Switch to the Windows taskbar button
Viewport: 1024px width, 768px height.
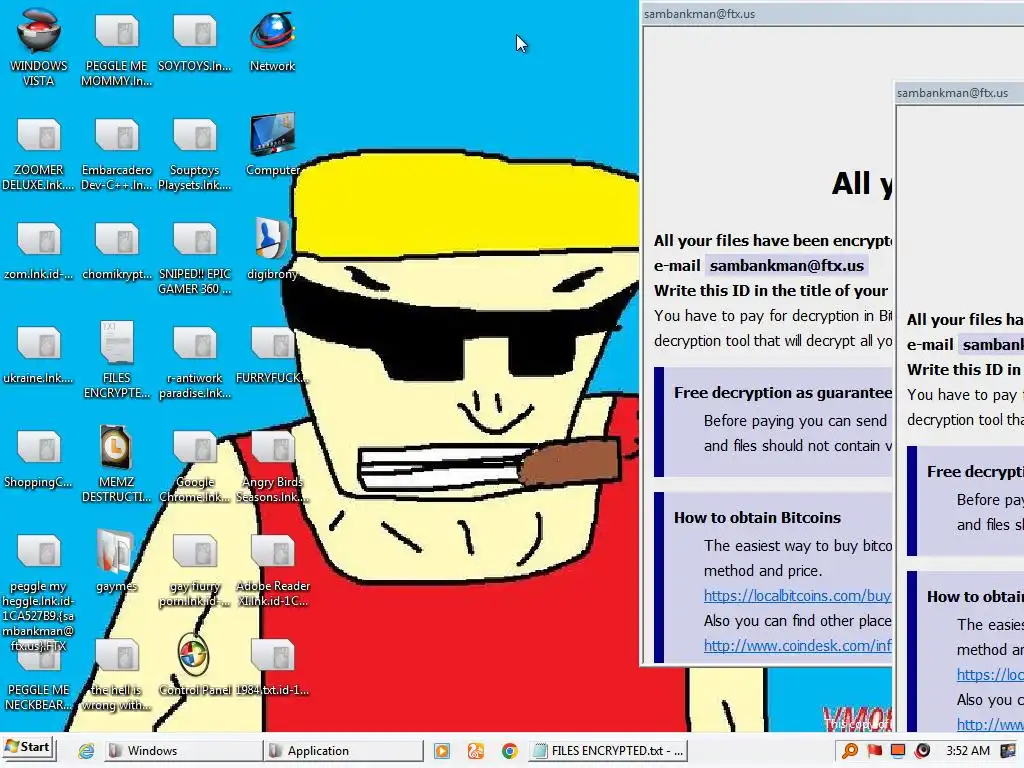182,751
